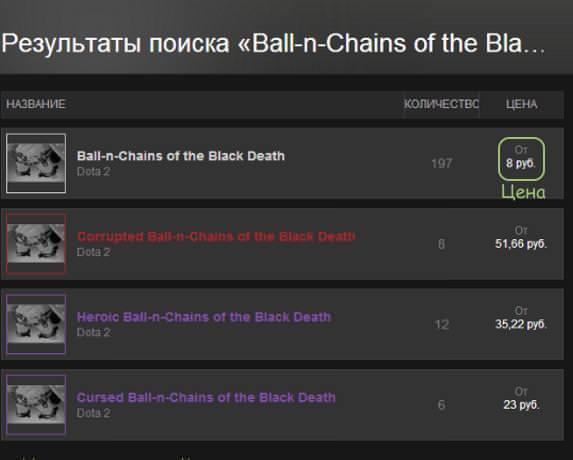Click the 51,66 руб. price
Screen dimensions: 573x460
(x=521, y=244)
